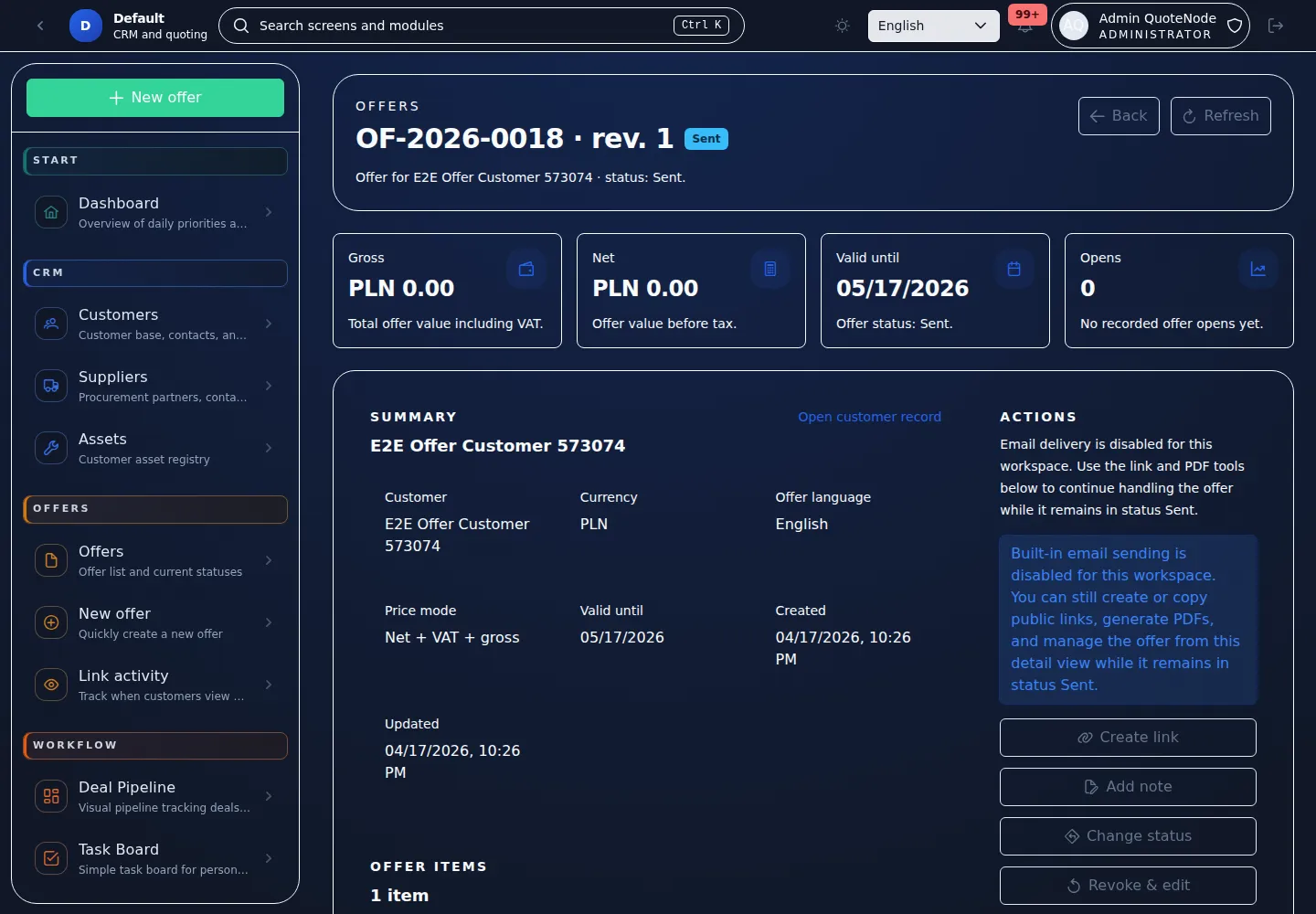Viewport: 1316px width, 914px height.
Task: Click the Deal Pipeline board icon
Action: click(51, 796)
